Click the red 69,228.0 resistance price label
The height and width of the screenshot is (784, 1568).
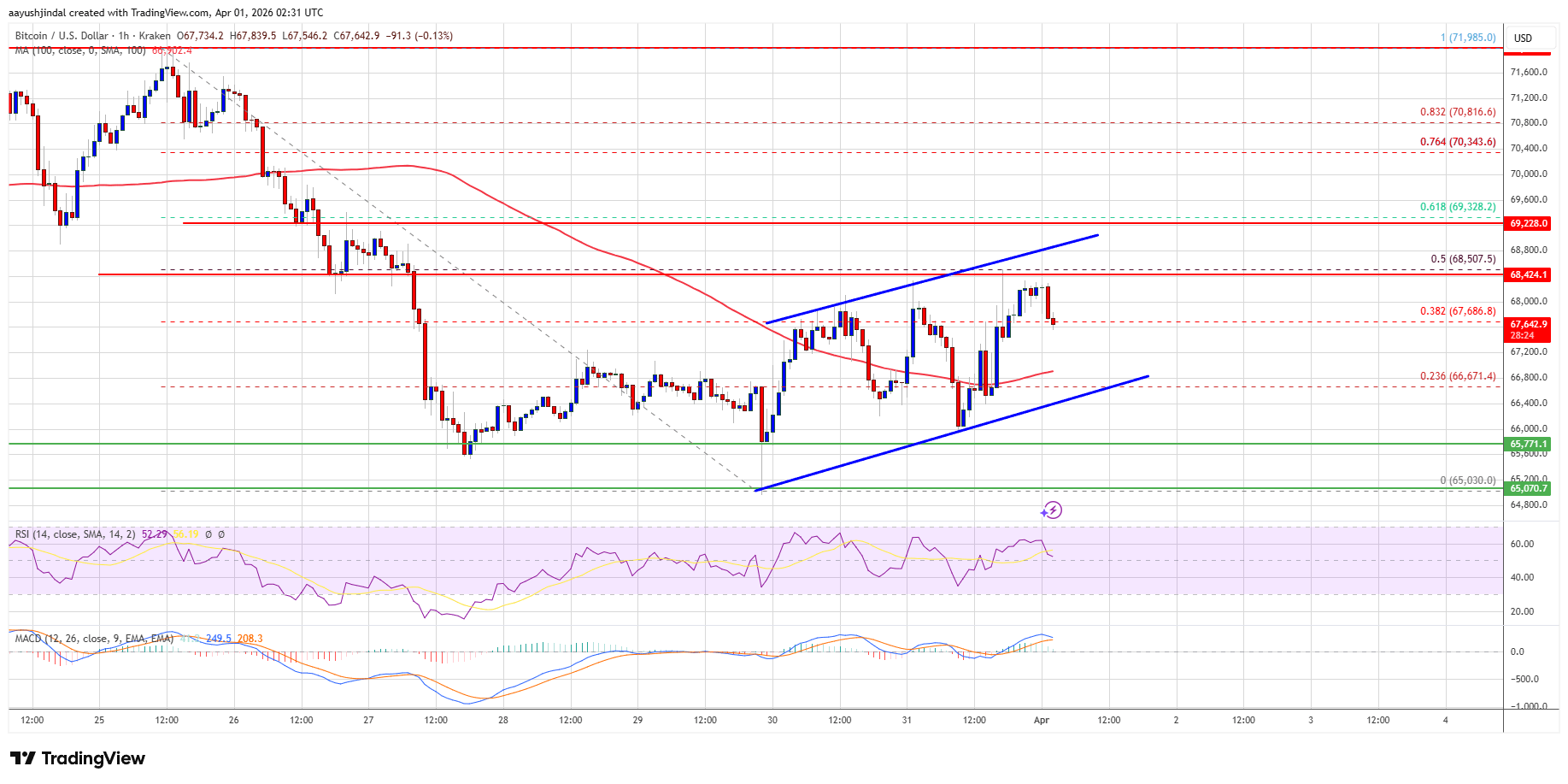1530,223
